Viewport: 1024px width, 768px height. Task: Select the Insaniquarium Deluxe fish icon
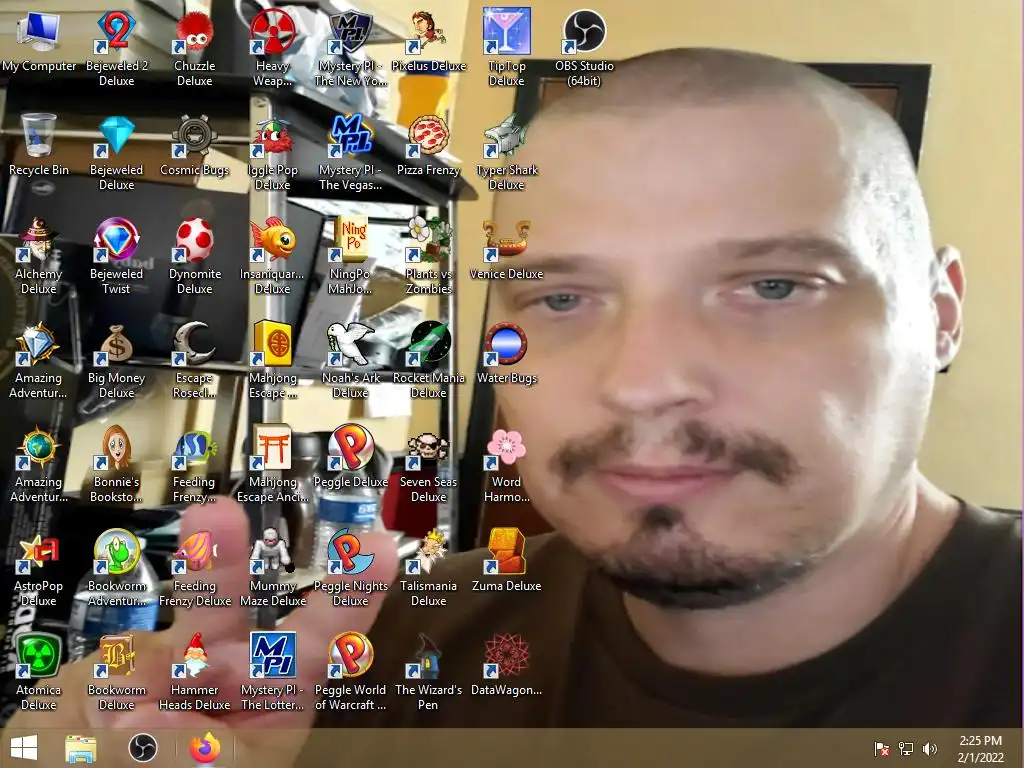[x=272, y=257]
